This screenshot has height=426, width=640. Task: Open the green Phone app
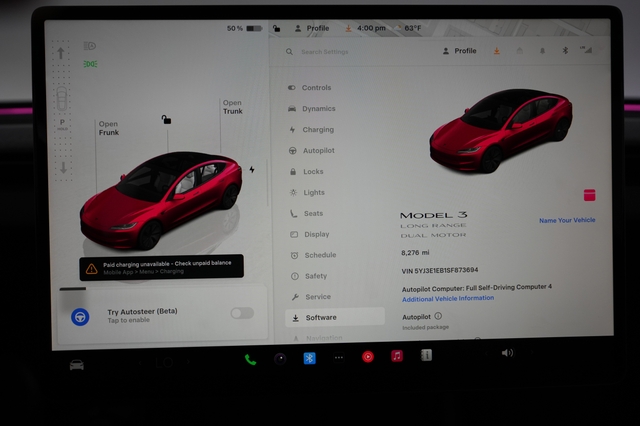click(250, 359)
